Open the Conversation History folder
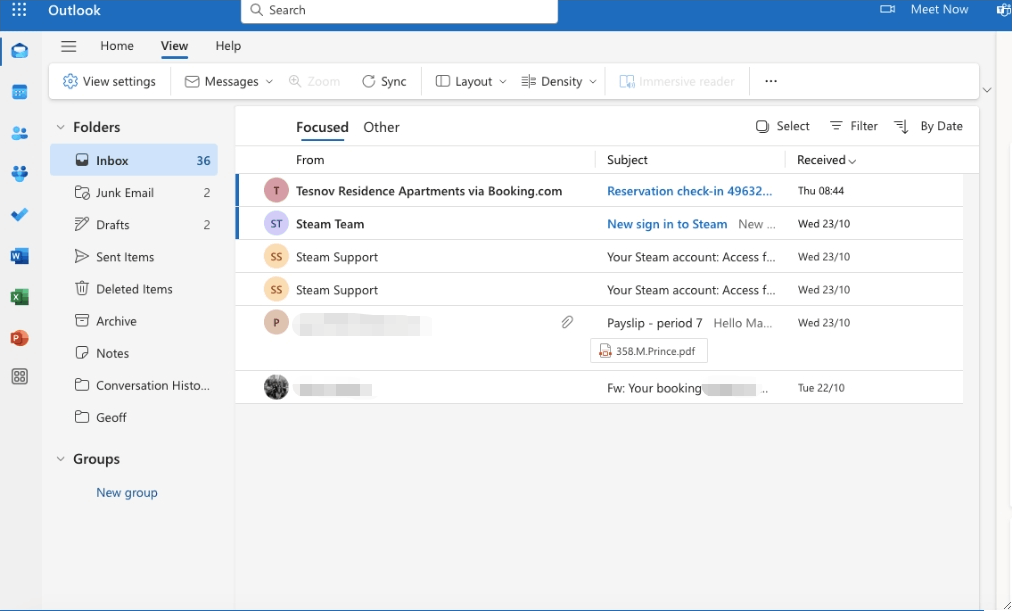This screenshot has height=611, width=1012. tap(134, 385)
